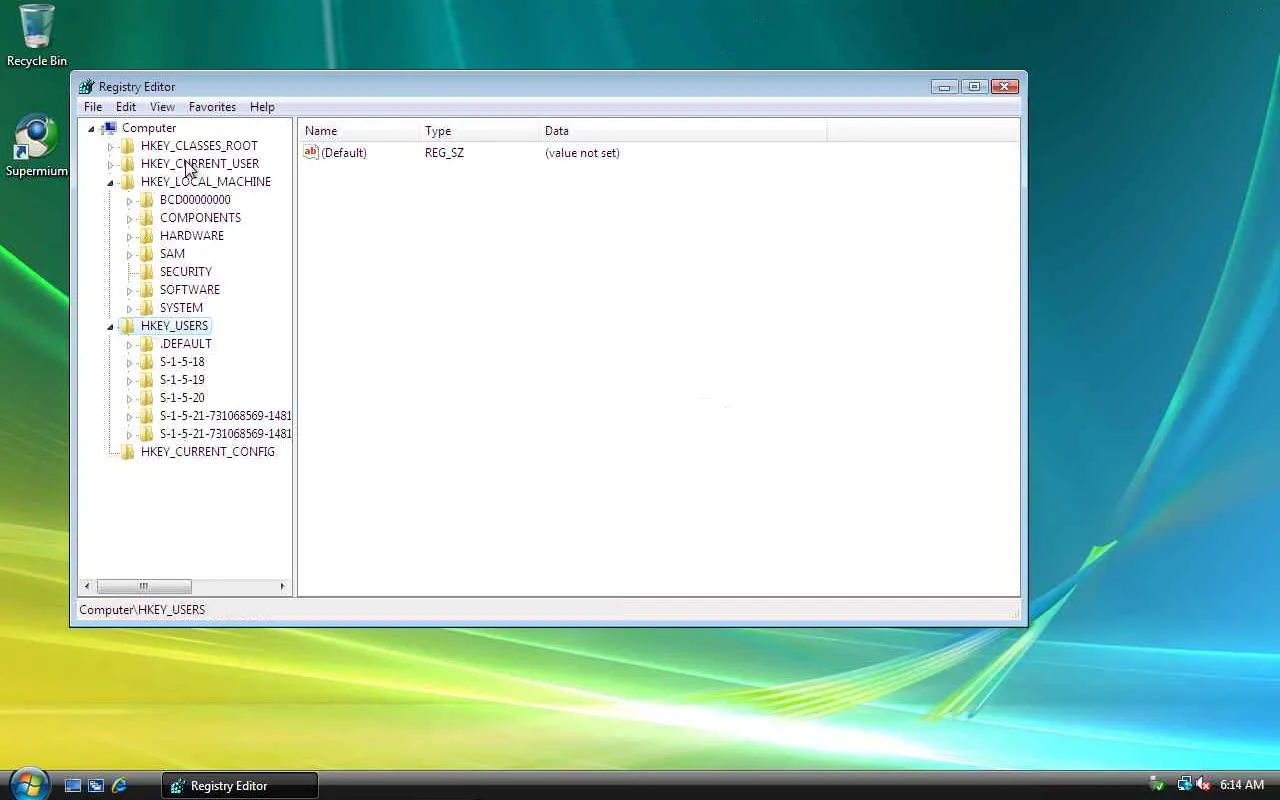
Task: Open the File menu
Action: point(93,107)
